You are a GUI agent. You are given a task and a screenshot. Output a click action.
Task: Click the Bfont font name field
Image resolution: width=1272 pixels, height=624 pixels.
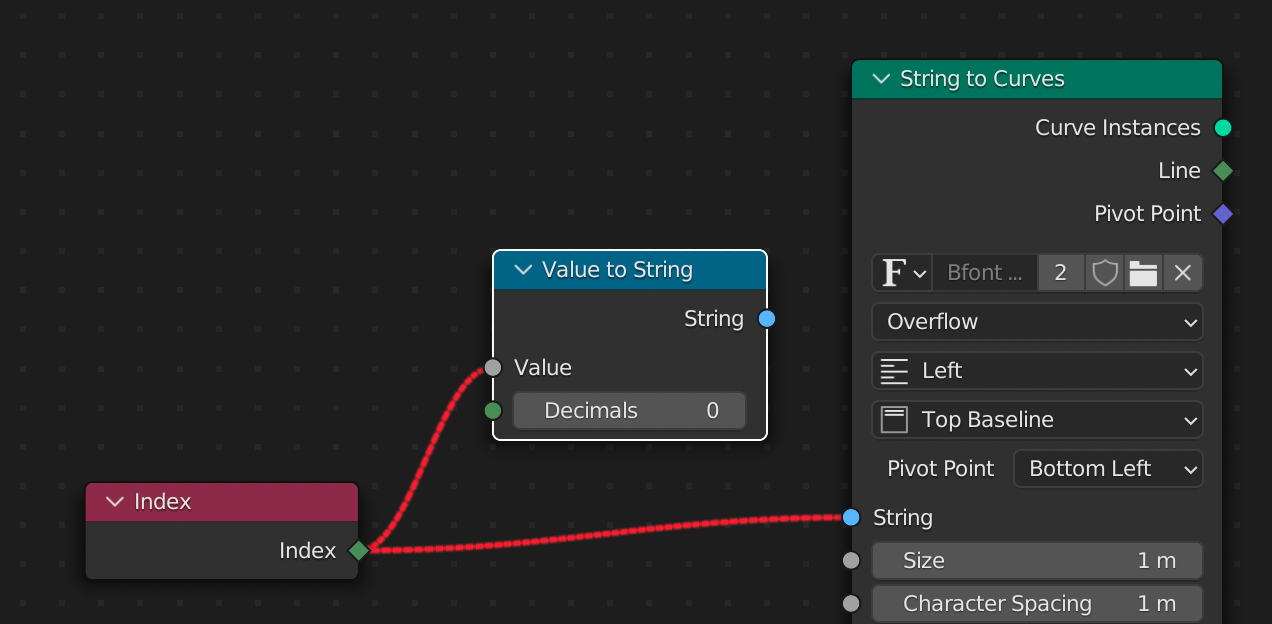(x=985, y=273)
